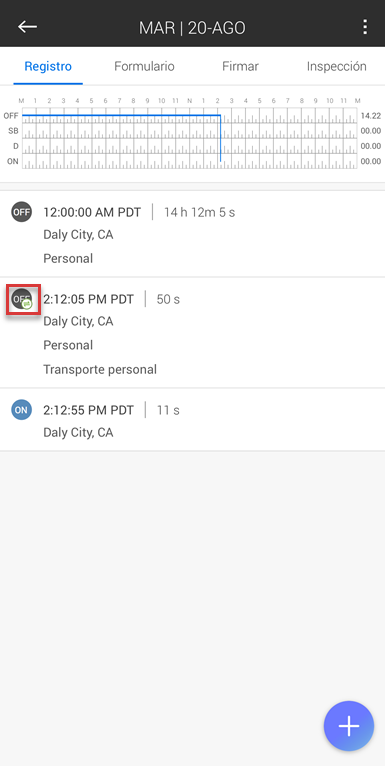Click the 14.22 OFF total hours value

(x=370, y=116)
